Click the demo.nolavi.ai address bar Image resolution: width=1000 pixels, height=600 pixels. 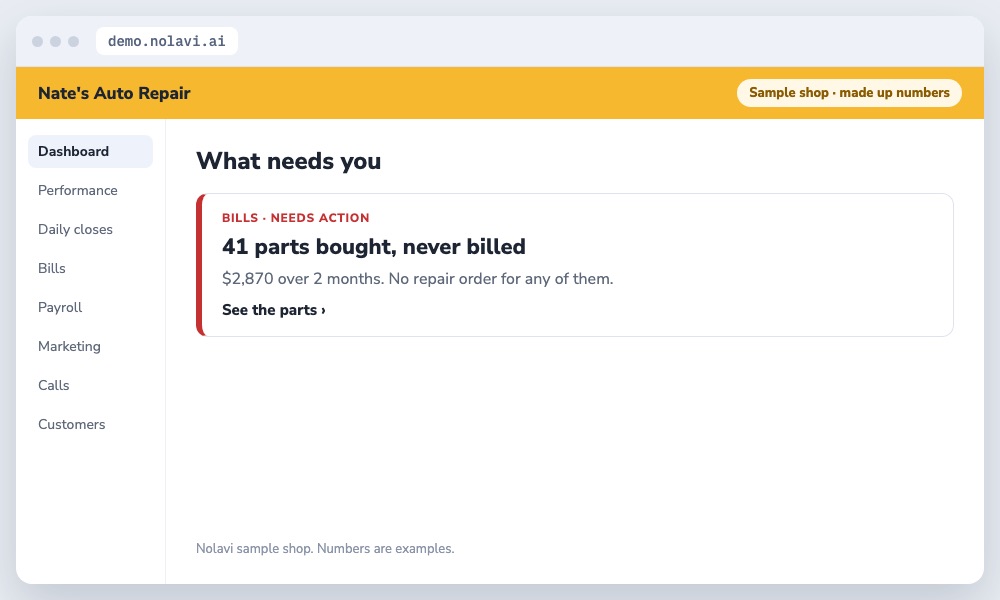pos(166,41)
